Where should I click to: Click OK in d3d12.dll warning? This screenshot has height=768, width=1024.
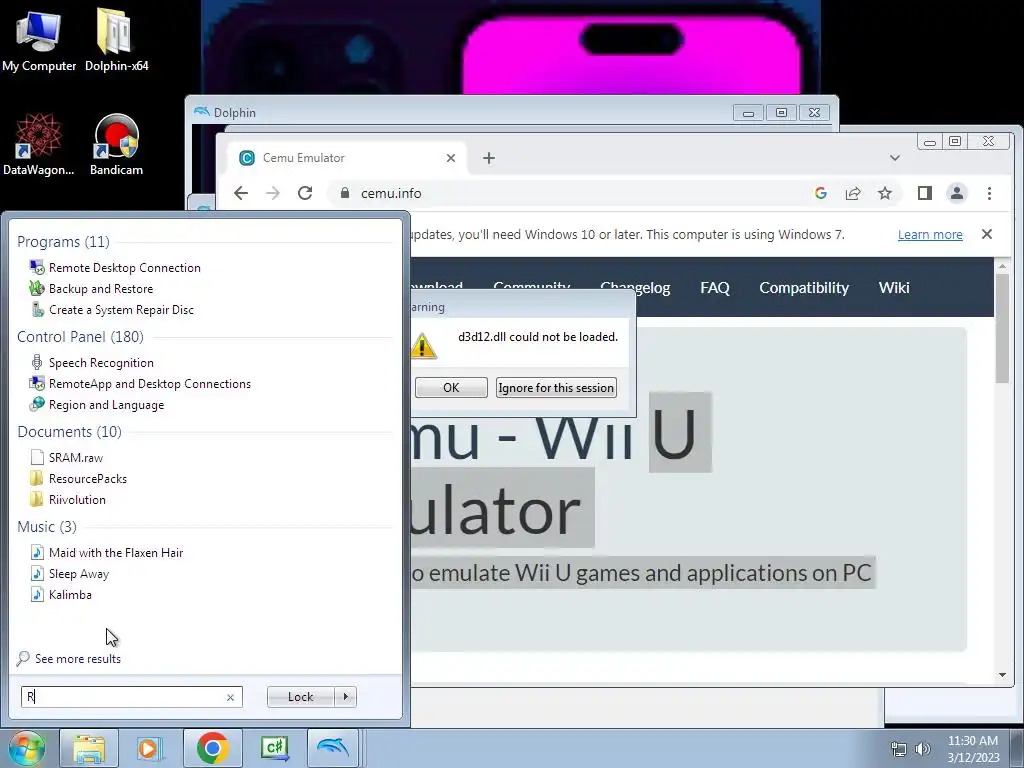point(451,387)
